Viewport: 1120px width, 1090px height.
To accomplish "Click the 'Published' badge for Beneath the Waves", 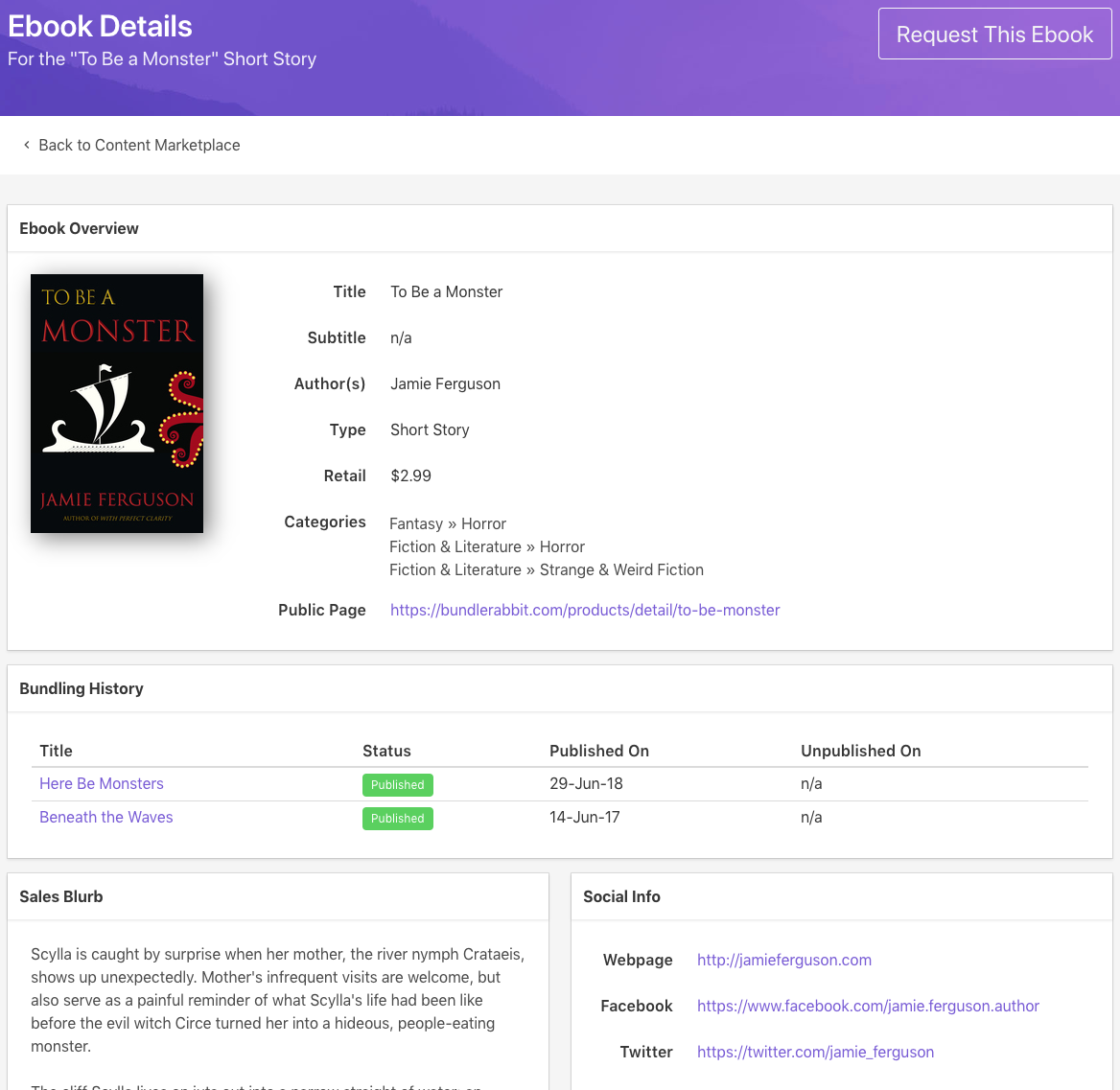I will pos(397,818).
